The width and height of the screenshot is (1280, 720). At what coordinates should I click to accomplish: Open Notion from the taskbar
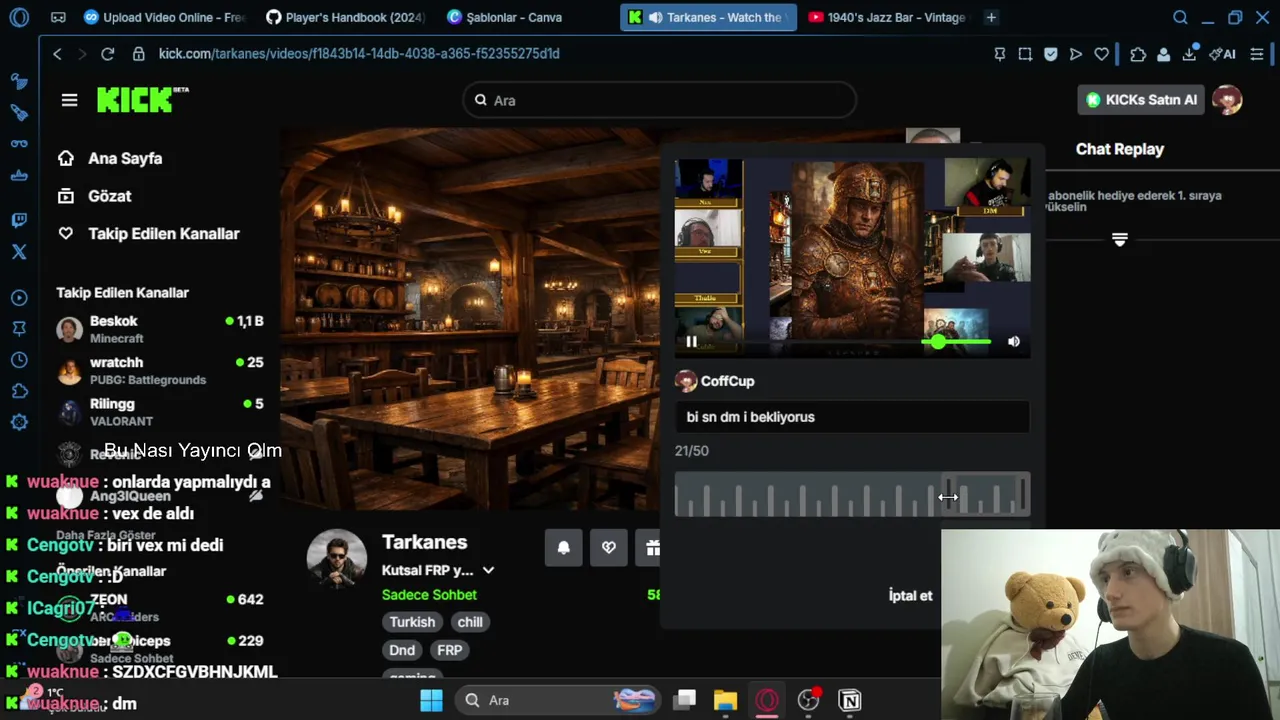(850, 700)
